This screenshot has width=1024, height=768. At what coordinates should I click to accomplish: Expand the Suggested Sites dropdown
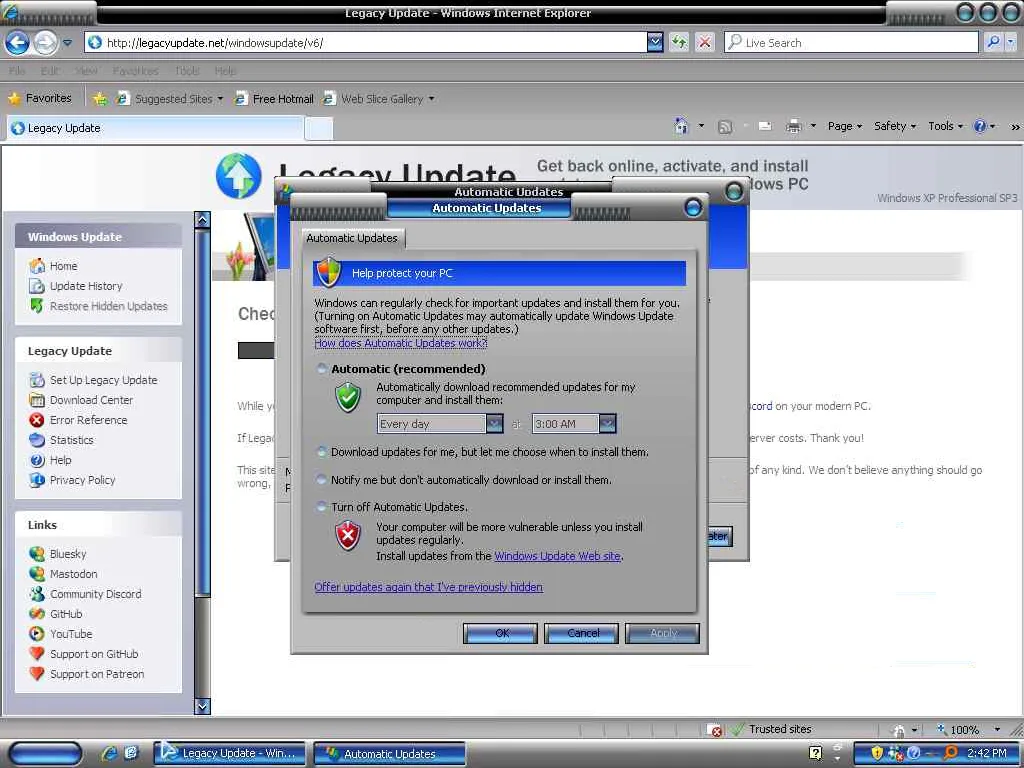(220, 99)
